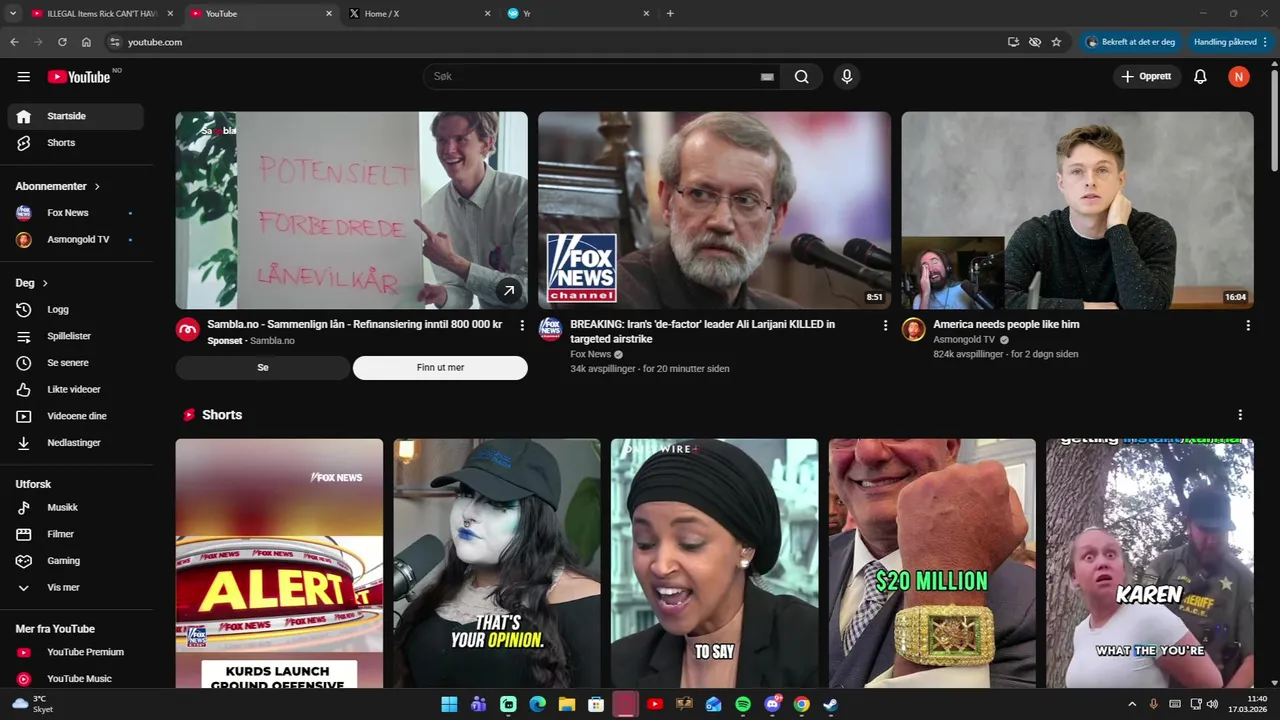The height and width of the screenshot is (720, 1280).
Task: Start voice search with the microphone
Action: point(847,77)
